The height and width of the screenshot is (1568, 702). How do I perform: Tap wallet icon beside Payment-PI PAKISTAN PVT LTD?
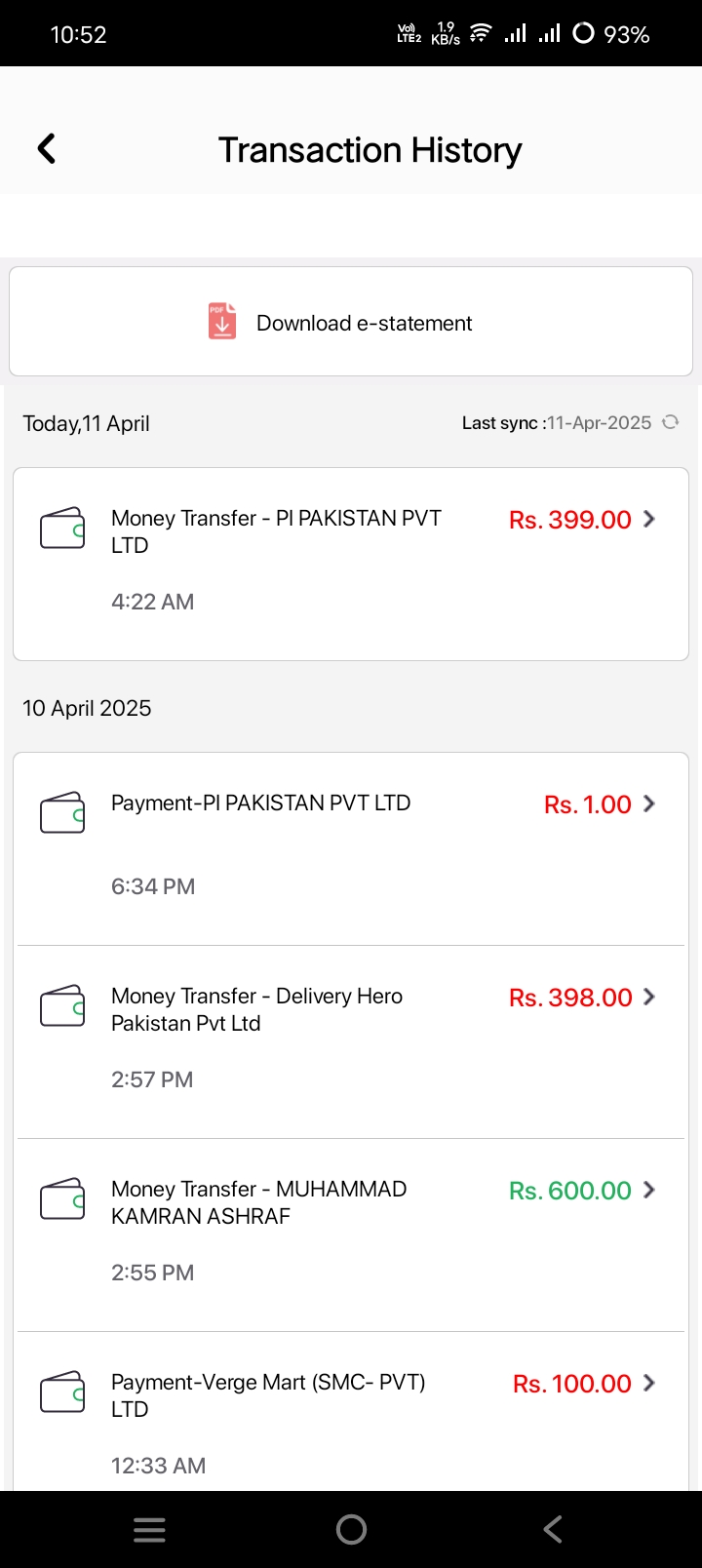pyautogui.click(x=62, y=813)
